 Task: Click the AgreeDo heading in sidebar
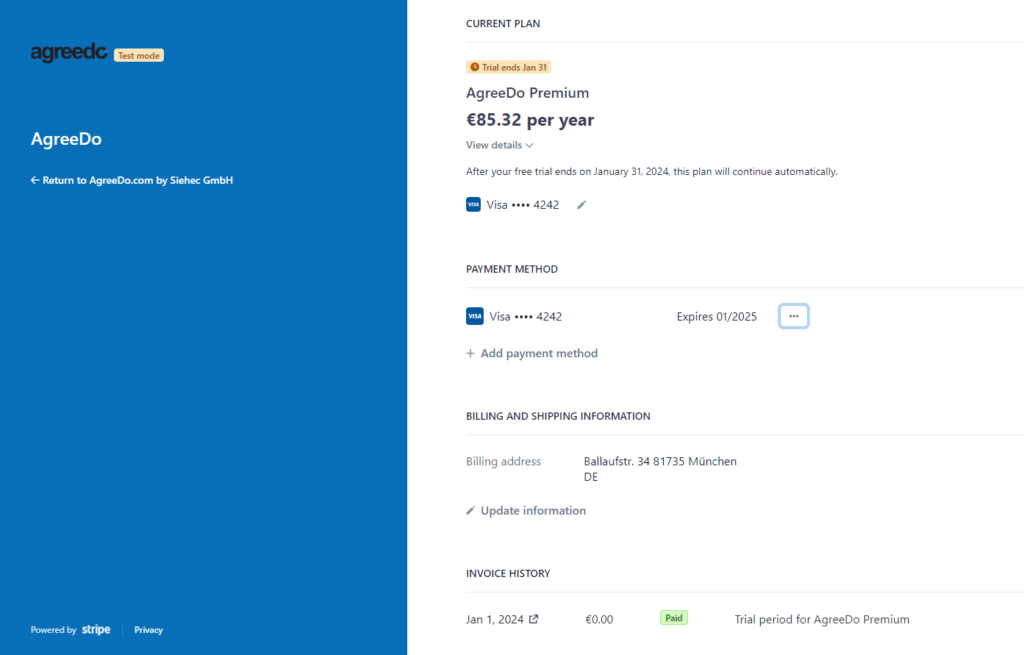[66, 139]
